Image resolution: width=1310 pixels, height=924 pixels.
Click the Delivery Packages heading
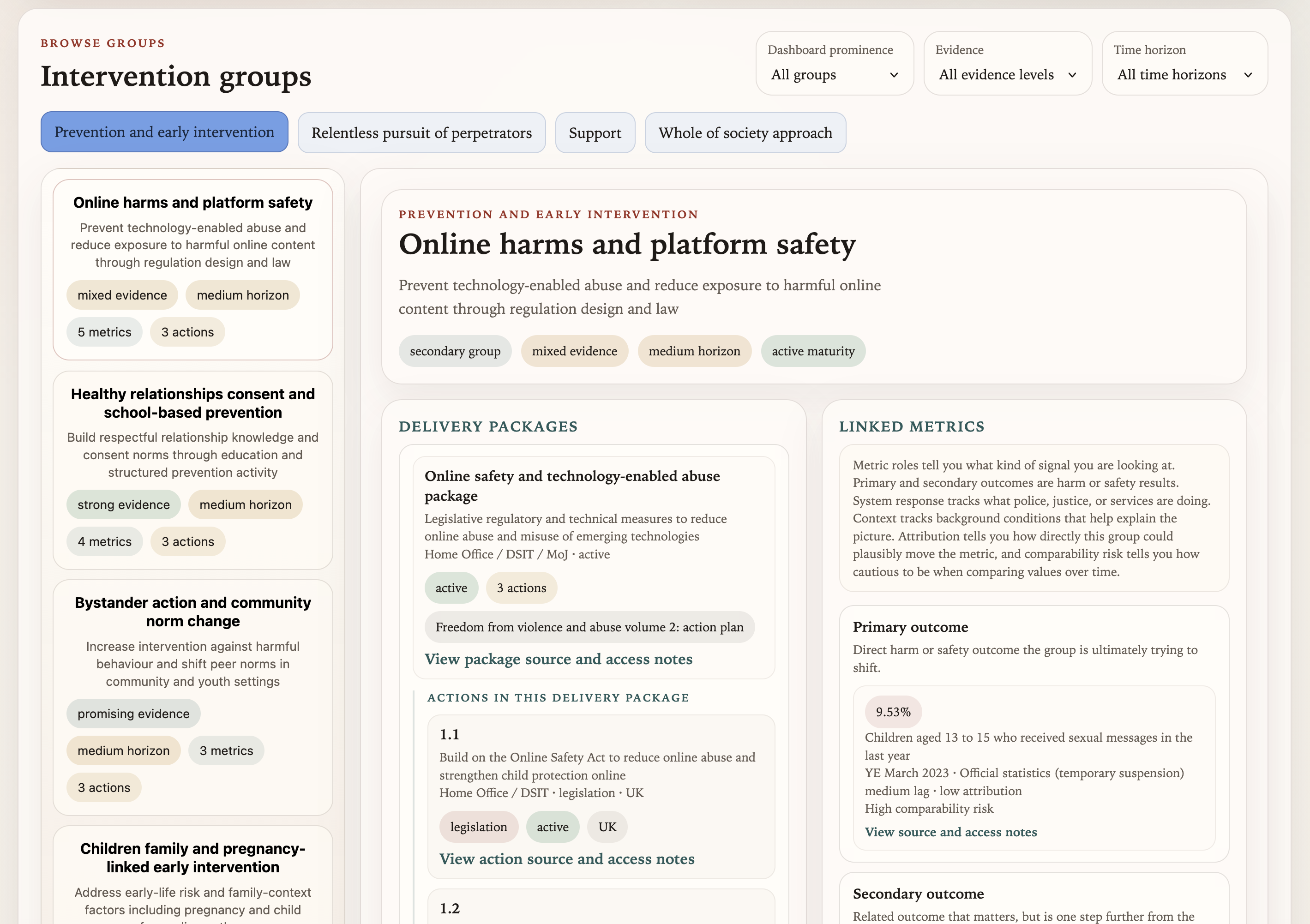tap(488, 426)
